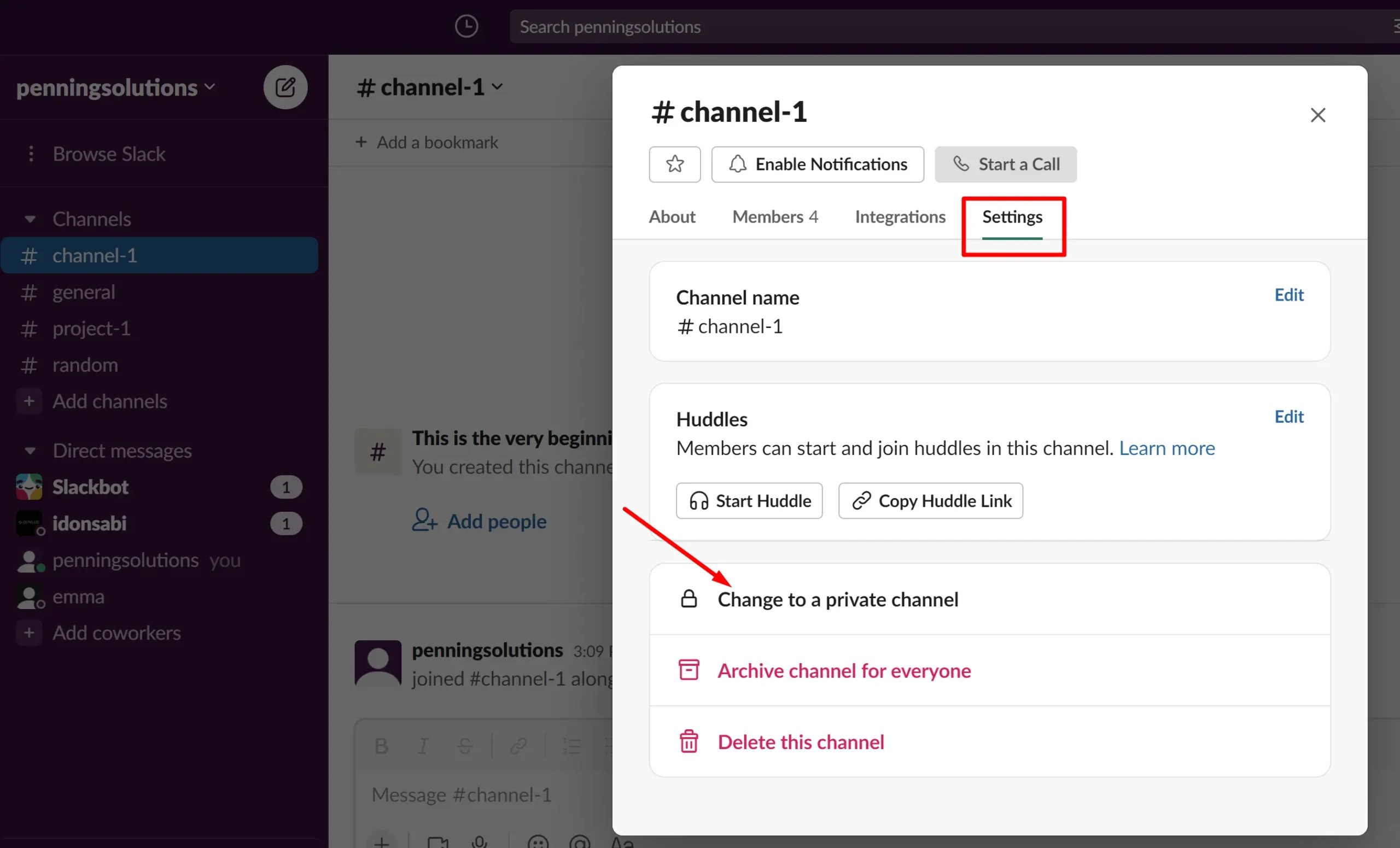Open the Integrations tab
The image size is (1400, 848).
coord(900,217)
